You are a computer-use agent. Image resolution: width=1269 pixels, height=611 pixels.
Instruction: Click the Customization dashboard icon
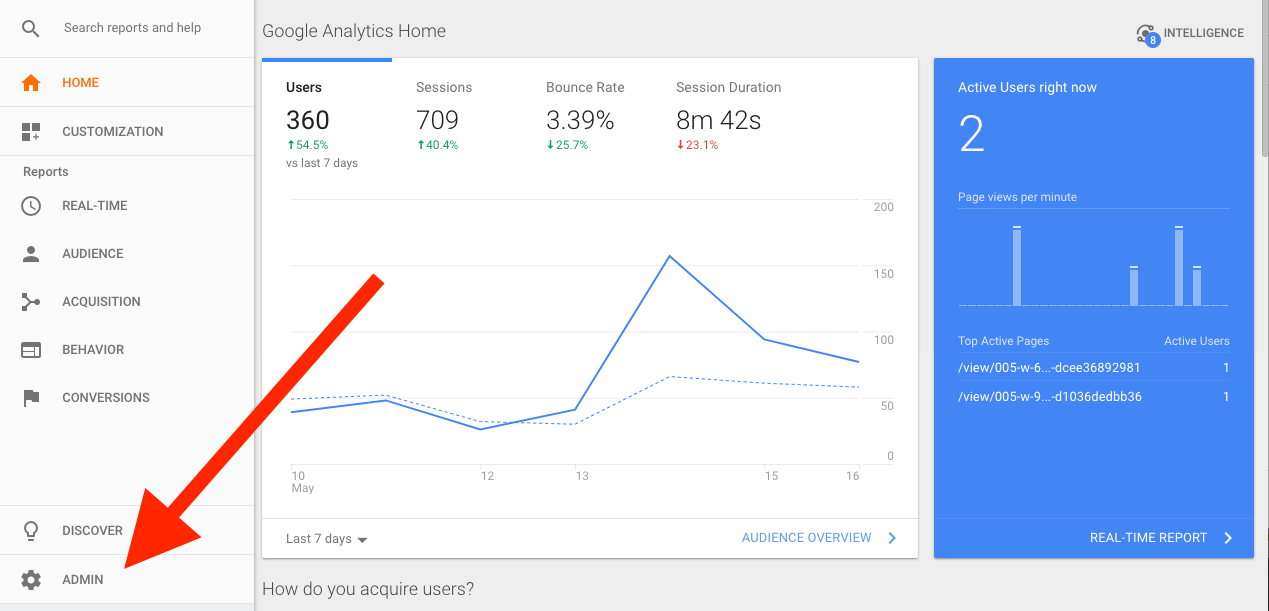[x=31, y=131]
